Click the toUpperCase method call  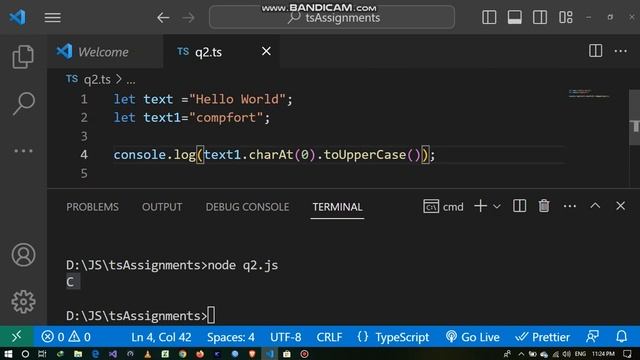coord(364,155)
